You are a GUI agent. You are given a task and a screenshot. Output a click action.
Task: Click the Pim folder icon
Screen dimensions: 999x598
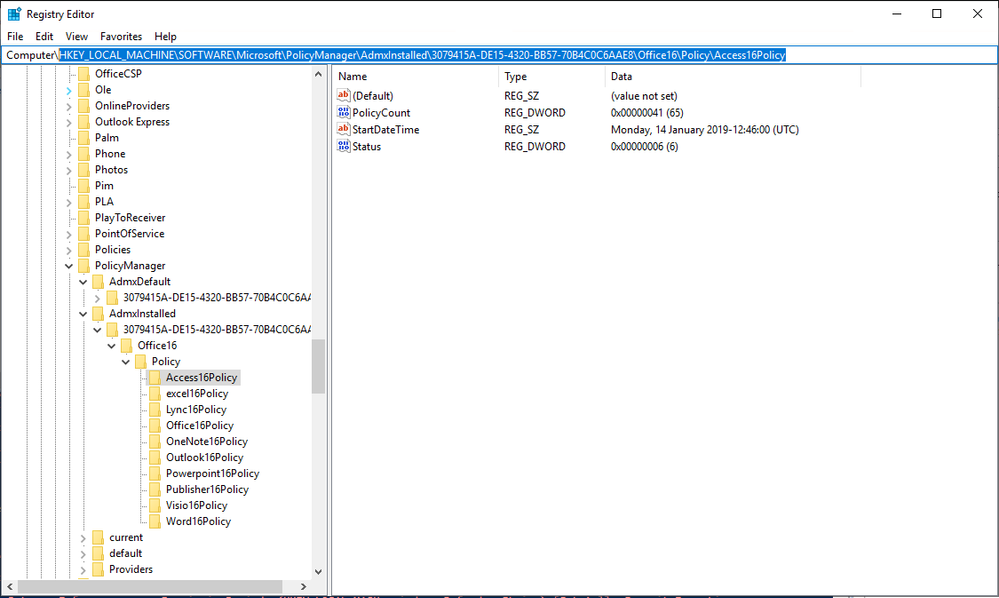84,185
